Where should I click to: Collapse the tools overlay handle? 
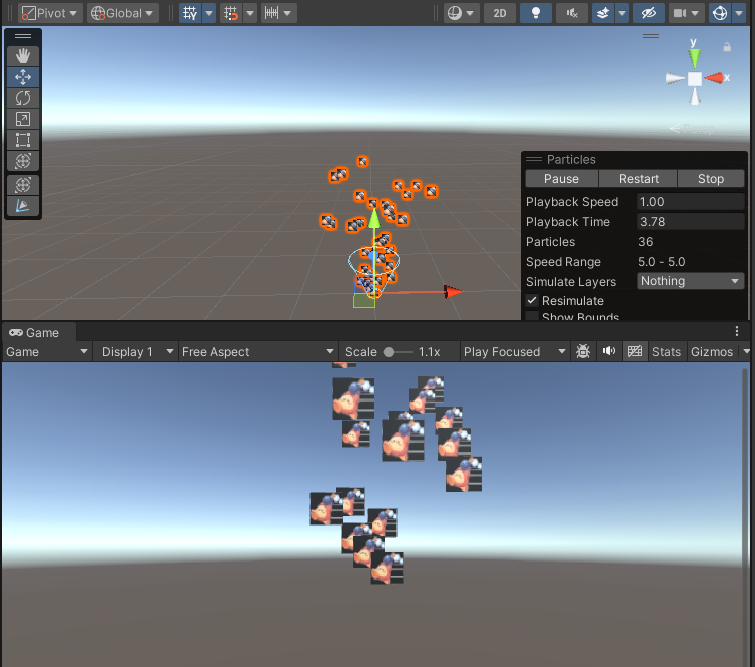click(23, 36)
